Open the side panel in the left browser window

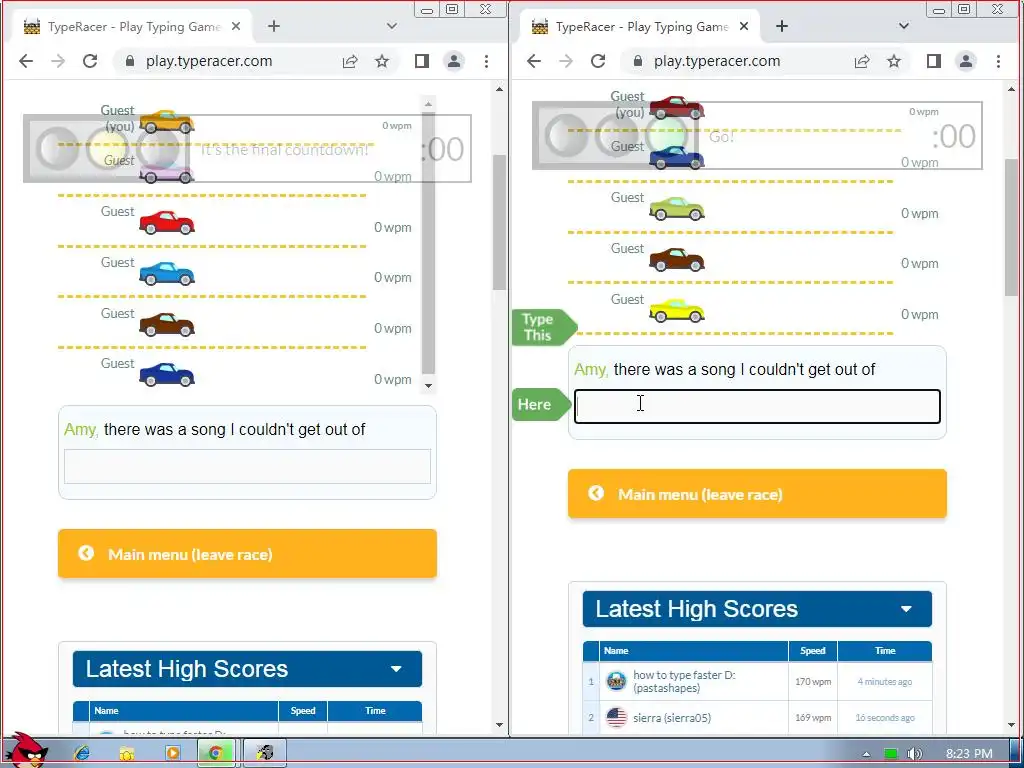pos(422,61)
